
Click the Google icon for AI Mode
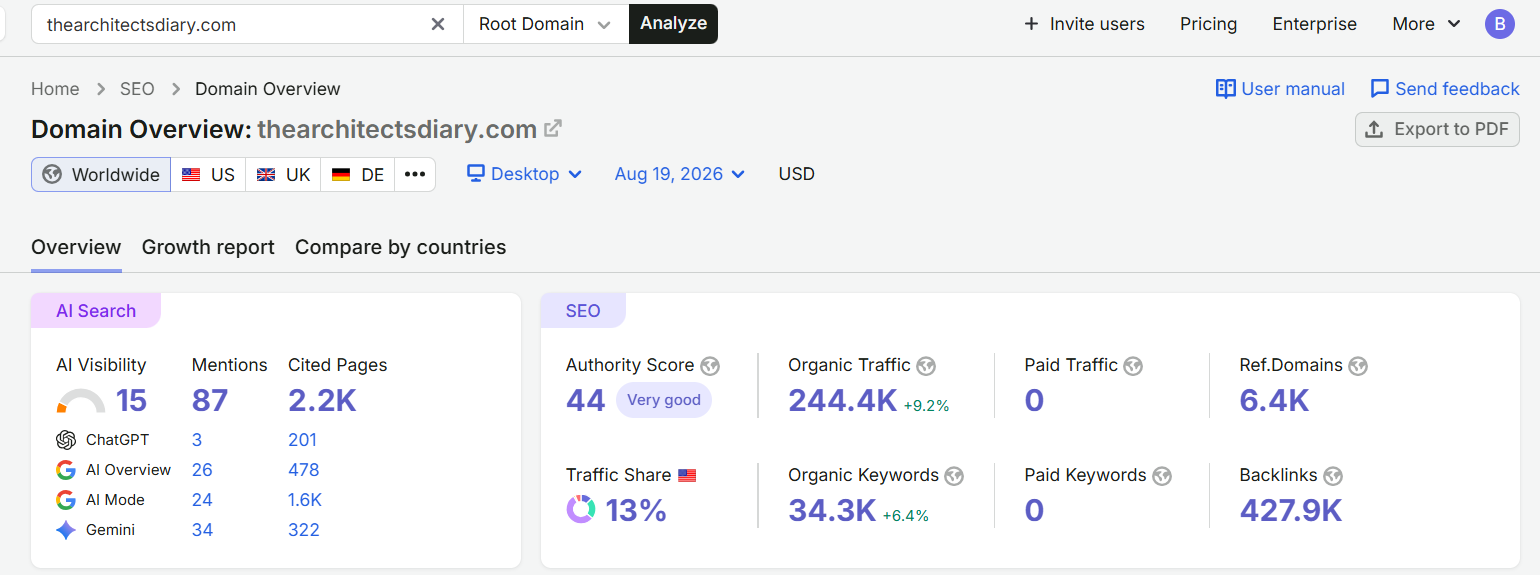pyautogui.click(x=66, y=500)
